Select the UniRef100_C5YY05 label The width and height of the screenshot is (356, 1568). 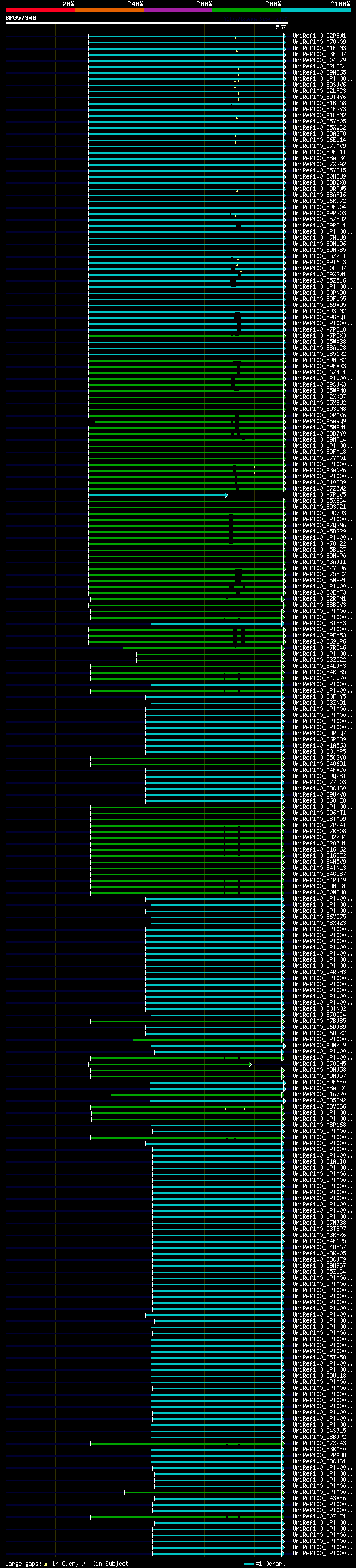(x=319, y=122)
